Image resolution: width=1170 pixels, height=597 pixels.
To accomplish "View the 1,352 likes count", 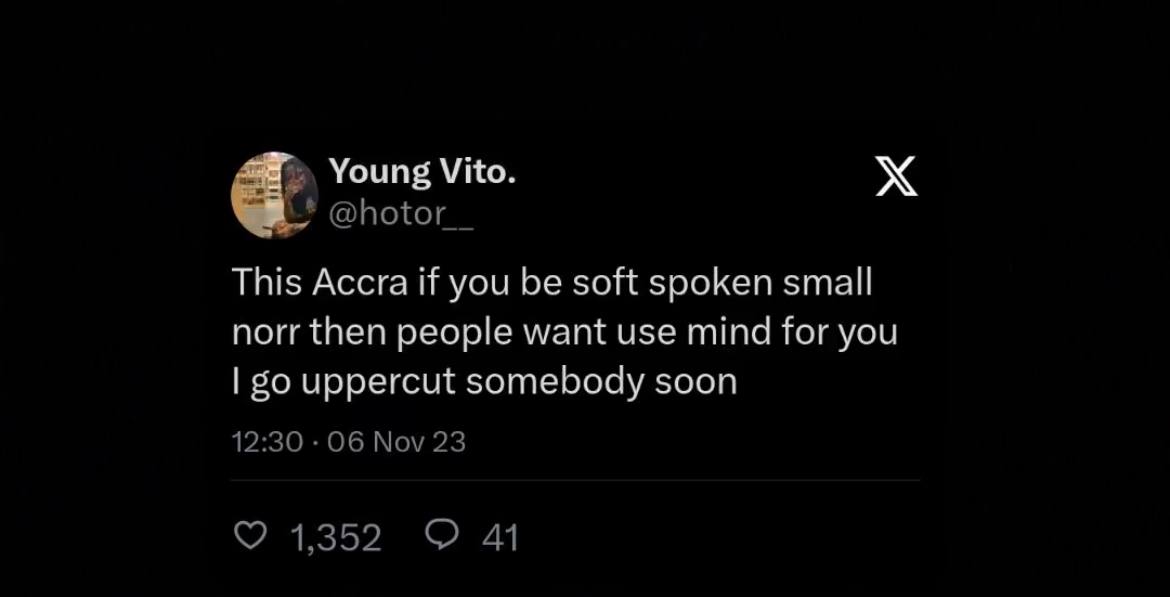I will (336, 539).
